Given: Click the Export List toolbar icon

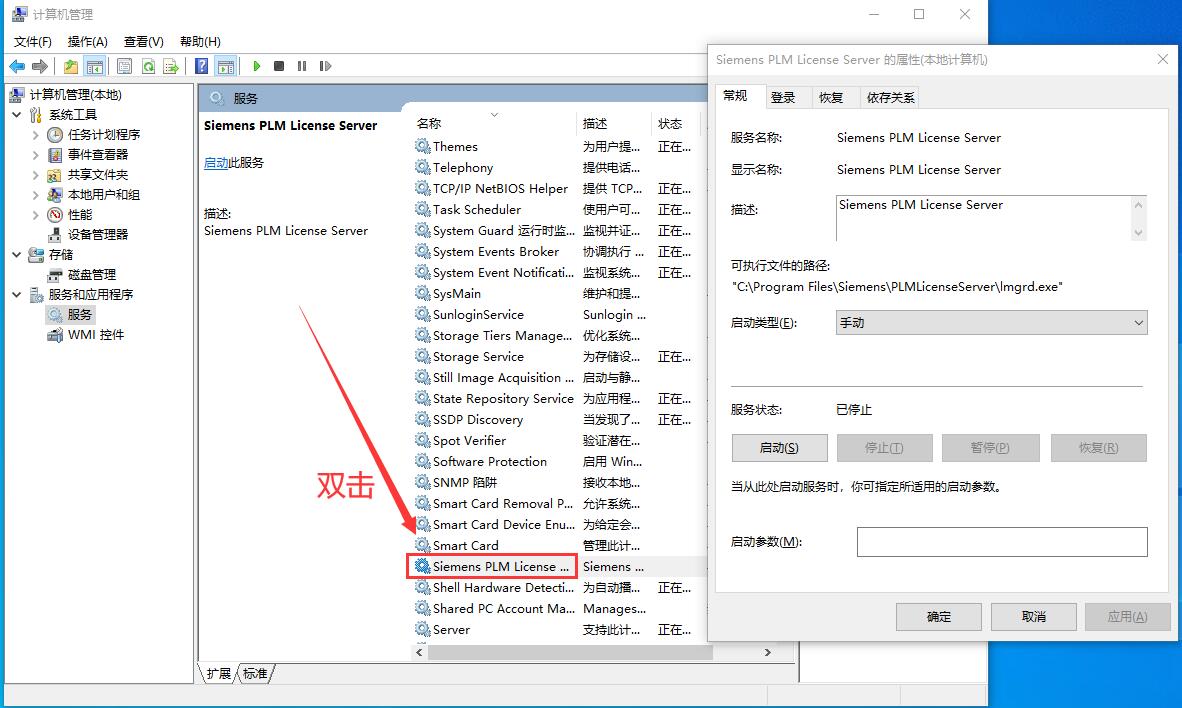Looking at the screenshot, I should click(x=171, y=66).
